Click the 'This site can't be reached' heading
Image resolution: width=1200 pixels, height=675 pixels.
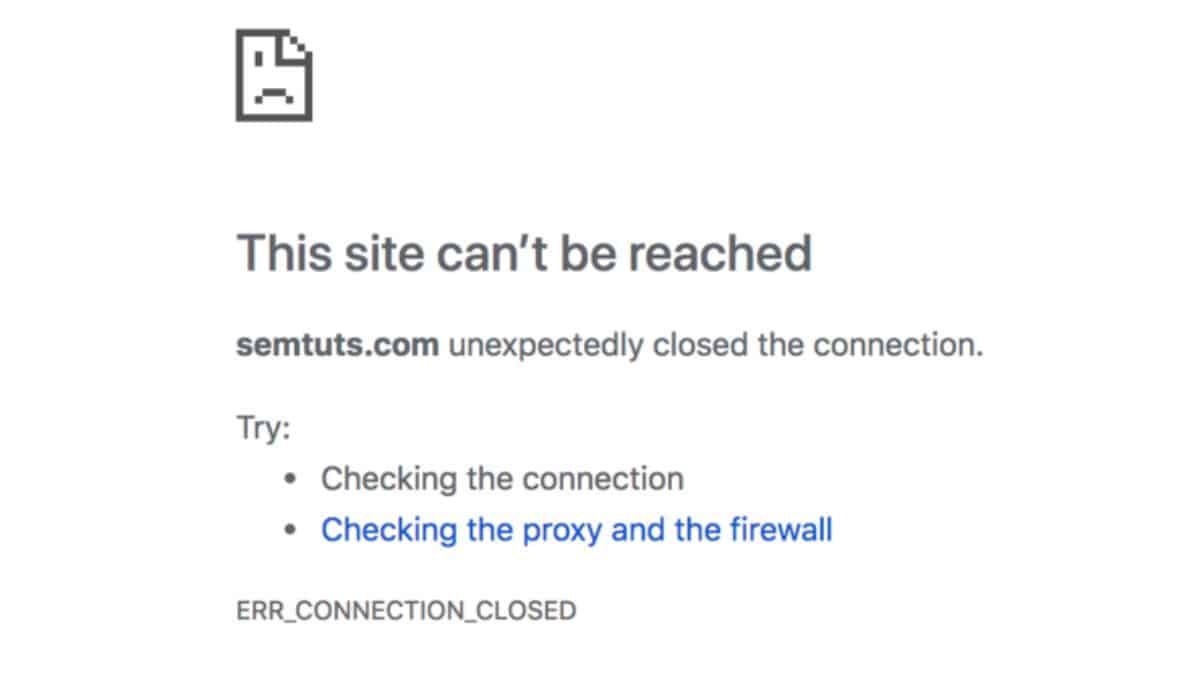click(x=523, y=254)
